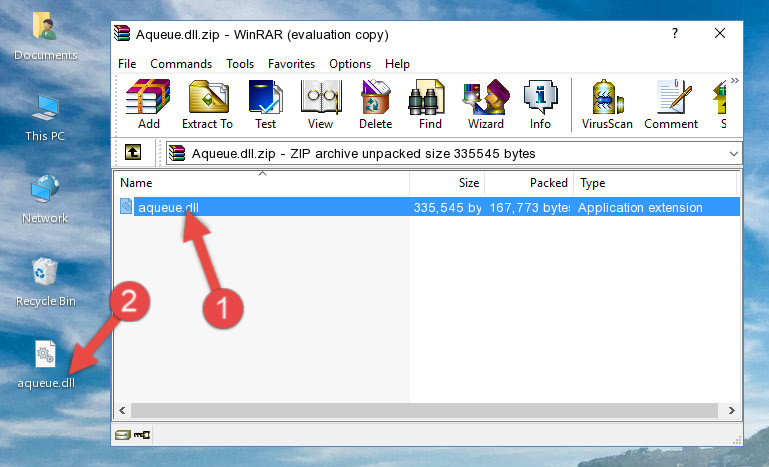The height and width of the screenshot is (467, 769).
Task: Click the Extract To toolbar icon
Action: (x=207, y=104)
